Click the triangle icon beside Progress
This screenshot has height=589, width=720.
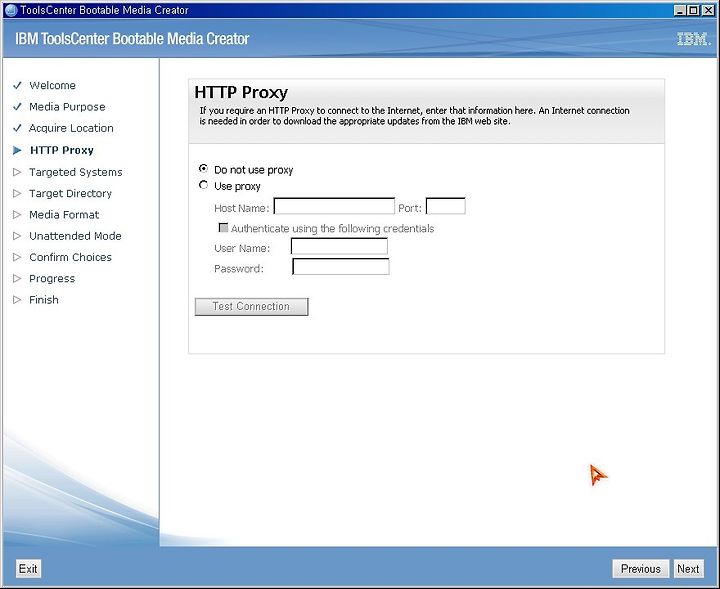point(17,278)
